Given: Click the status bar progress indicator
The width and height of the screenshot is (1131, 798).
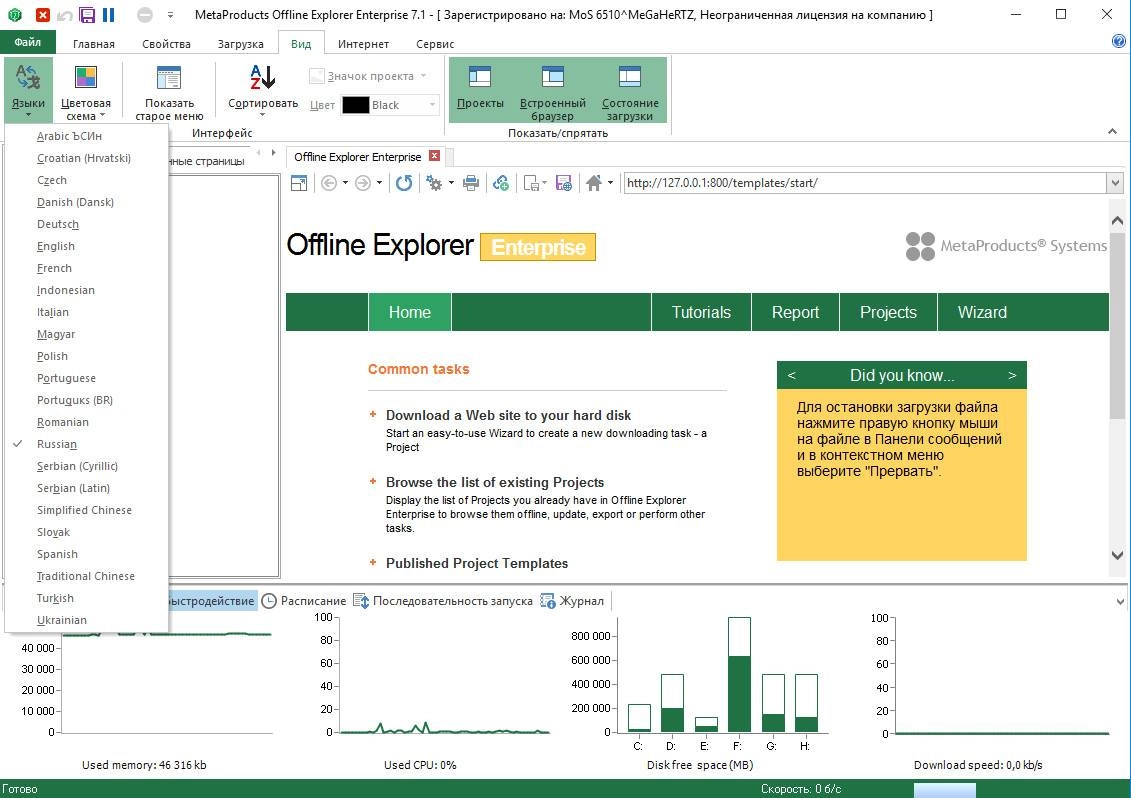Looking at the screenshot, I should pyautogui.click(x=944, y=790).
